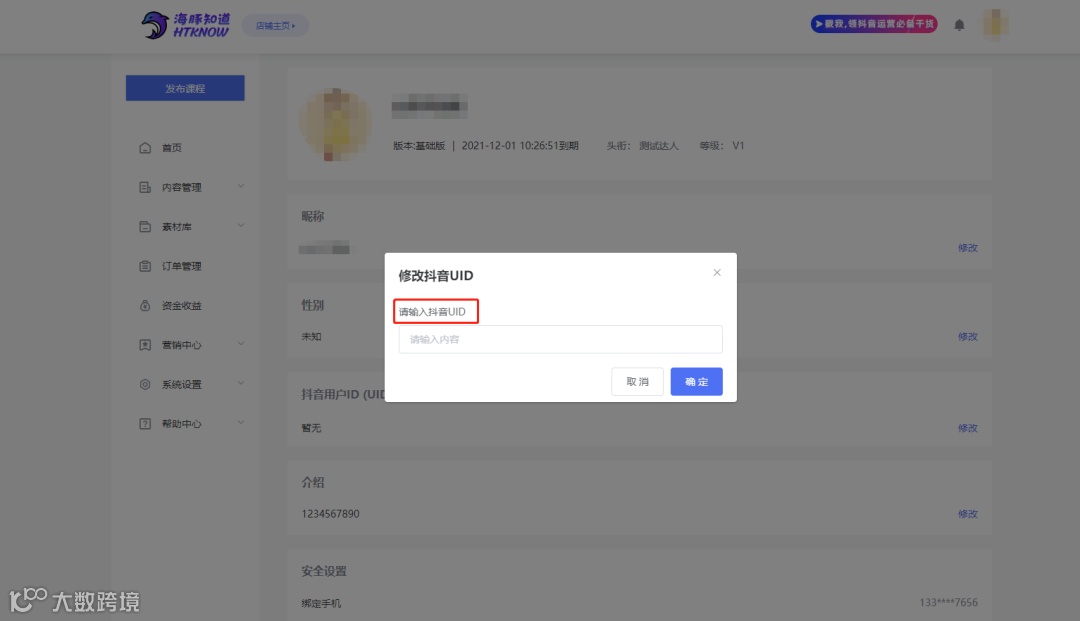Click 修改 link in the 昵称 row
Screen dimensions: 1080x621
pyautogui.click(x=967, y=248)
